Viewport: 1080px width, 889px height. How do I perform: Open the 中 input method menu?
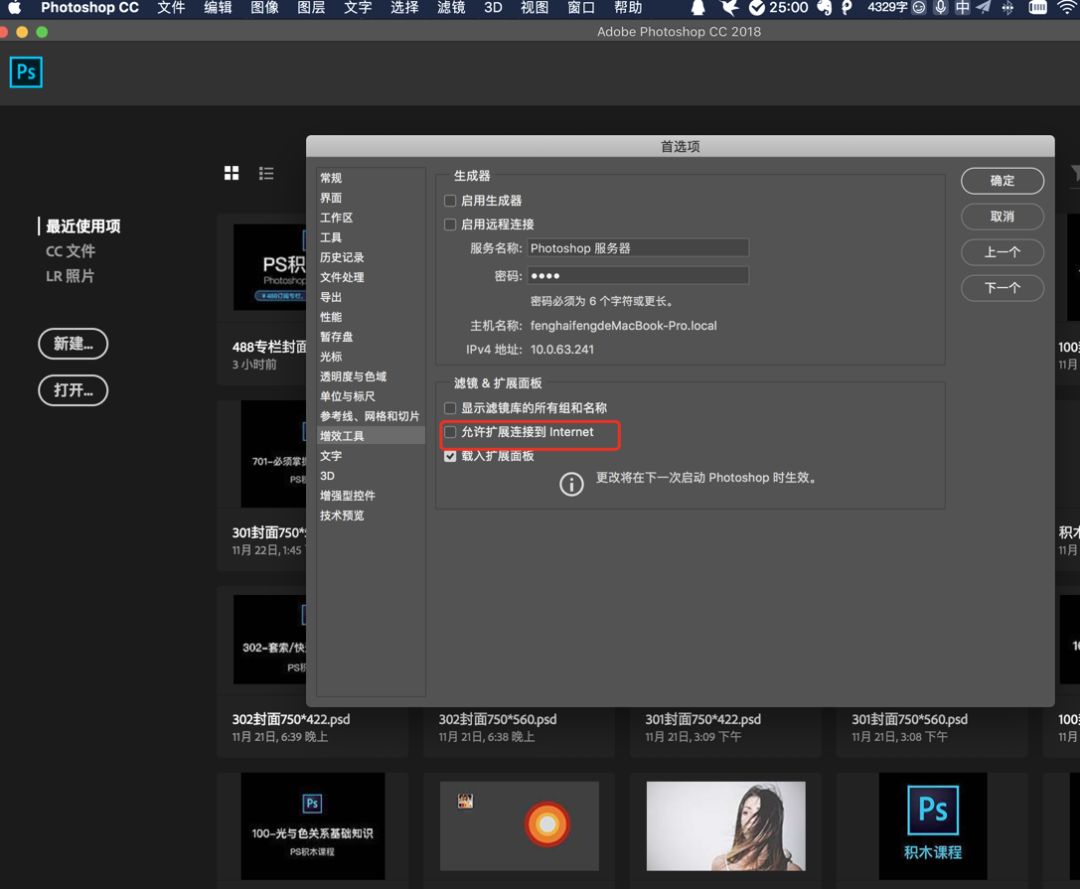point(962,8)
